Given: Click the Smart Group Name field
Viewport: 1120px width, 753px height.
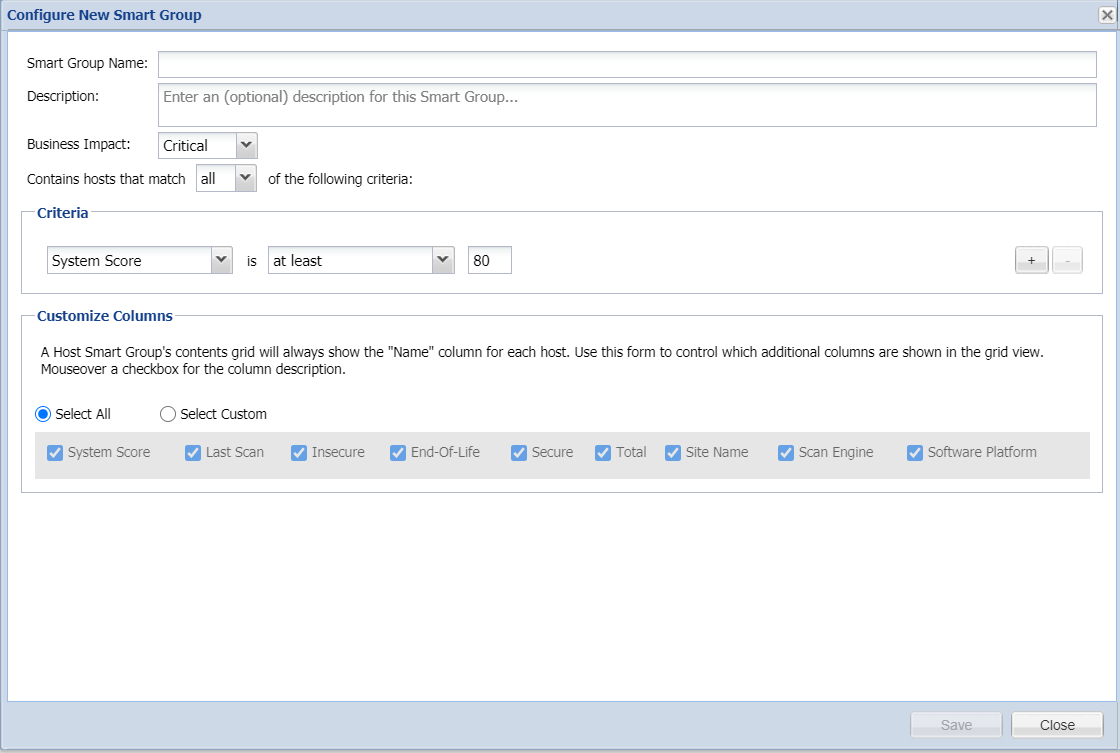Looking at the screenshot, I should click(627, 64).
